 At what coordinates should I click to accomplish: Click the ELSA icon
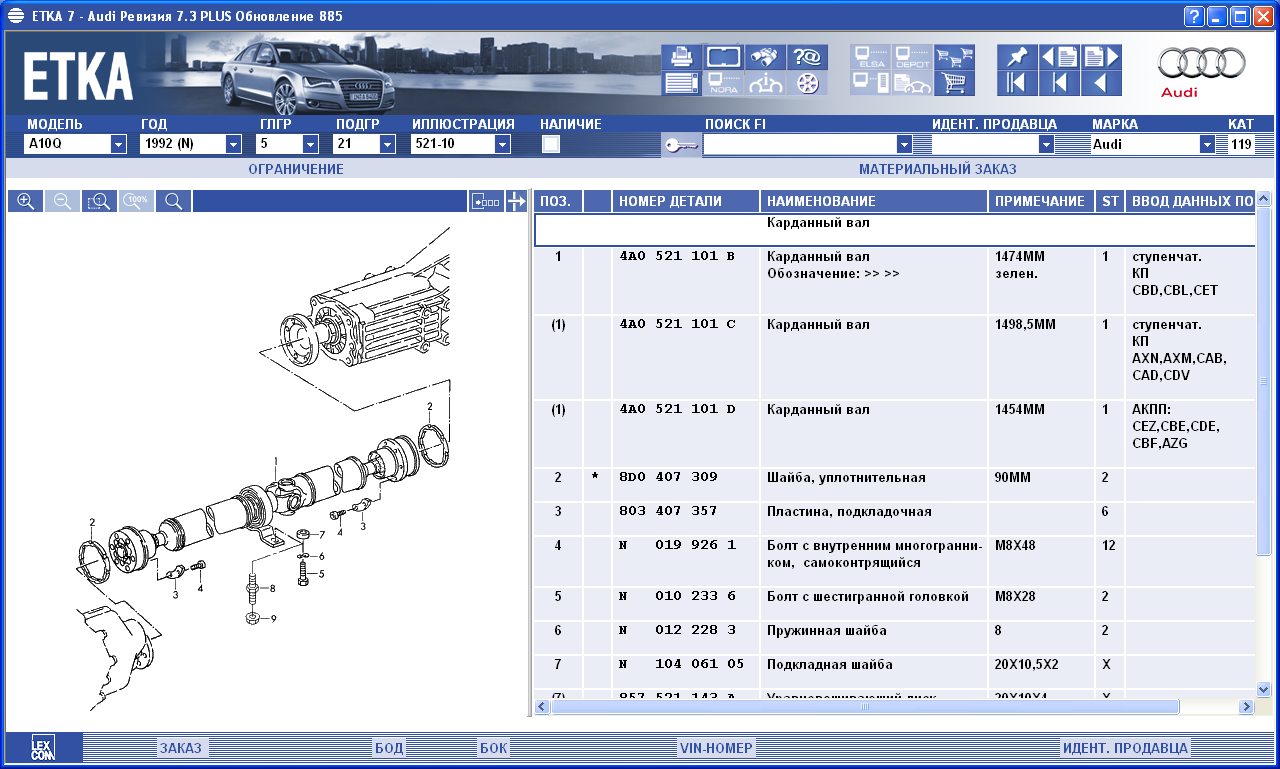pyautogui.click(x=870, y=57)
